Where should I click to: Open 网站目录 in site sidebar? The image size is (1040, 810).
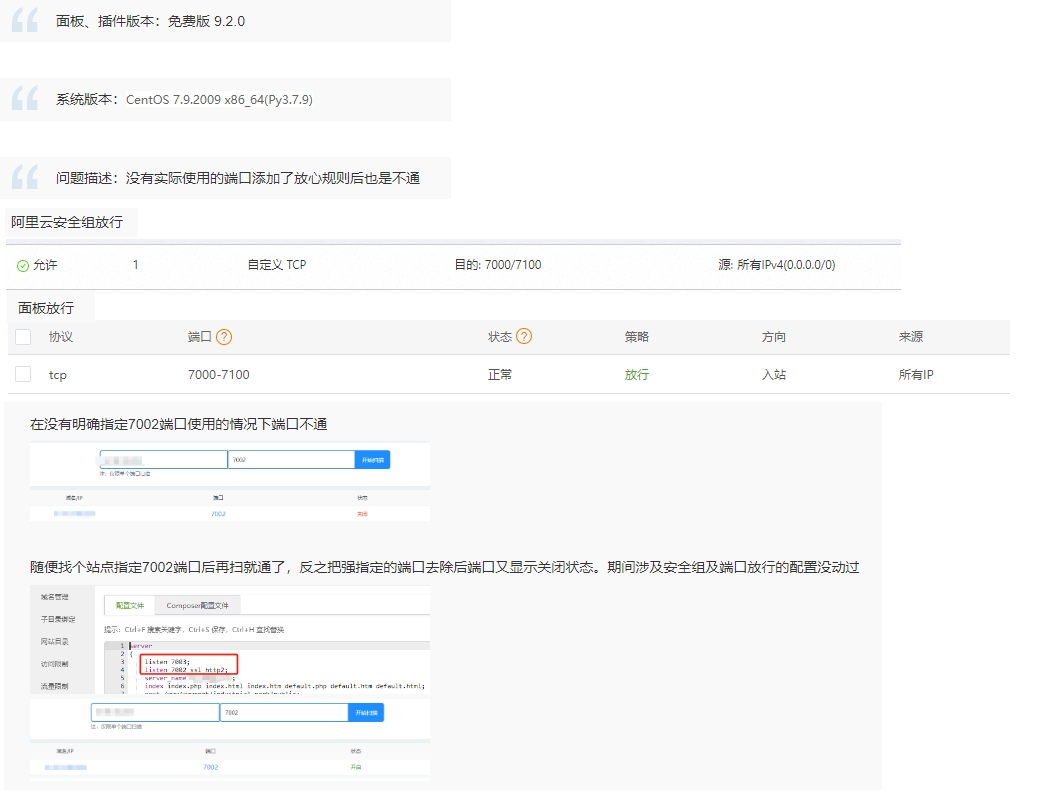[x=54, y=641]
